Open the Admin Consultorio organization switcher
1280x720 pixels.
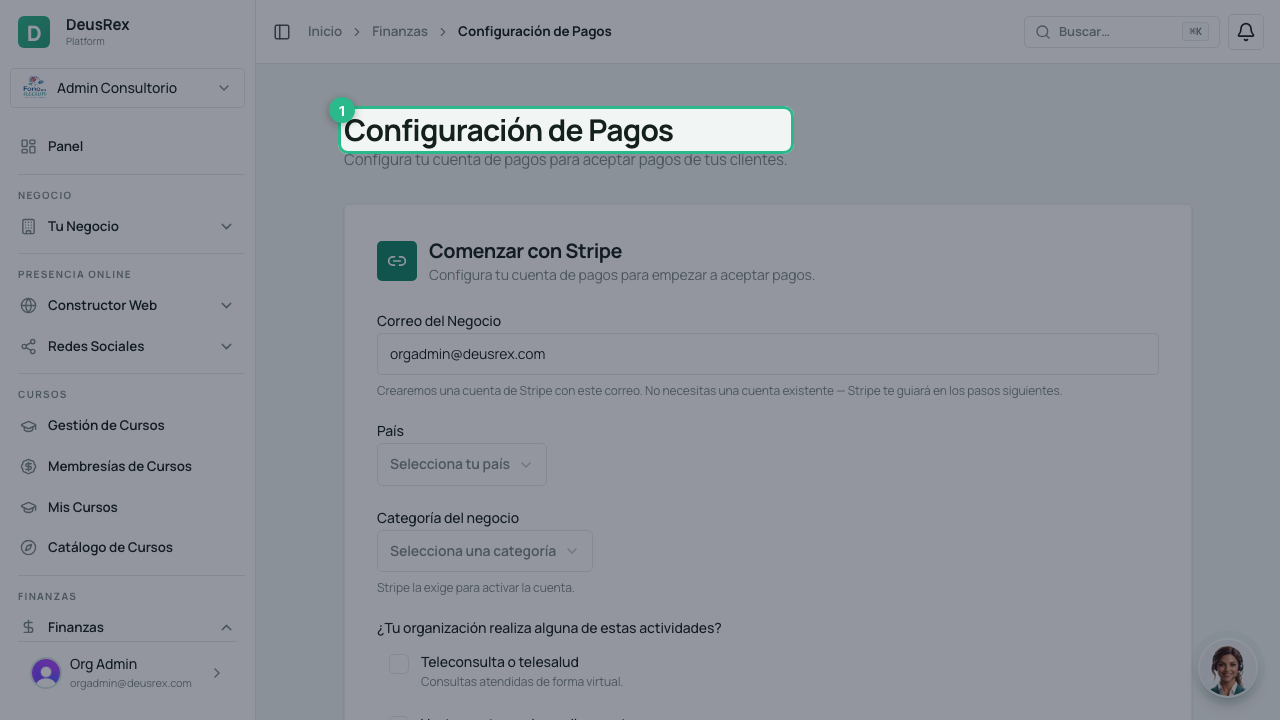(127, 88)
